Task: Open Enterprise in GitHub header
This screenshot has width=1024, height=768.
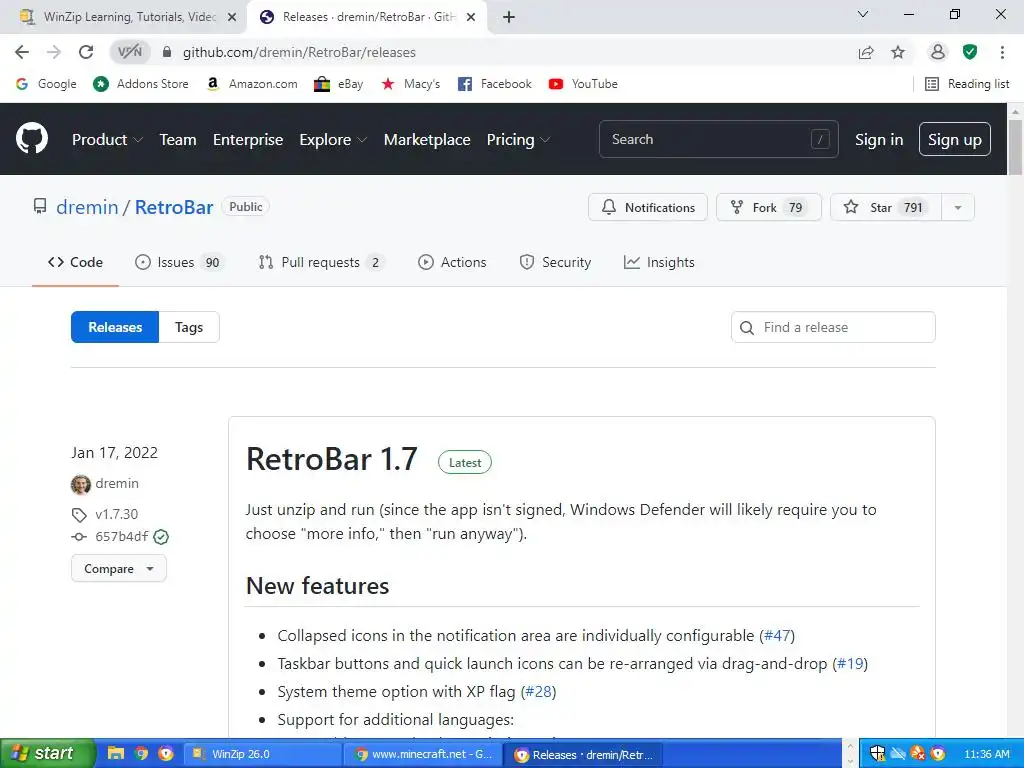Action: pos(248,139)
